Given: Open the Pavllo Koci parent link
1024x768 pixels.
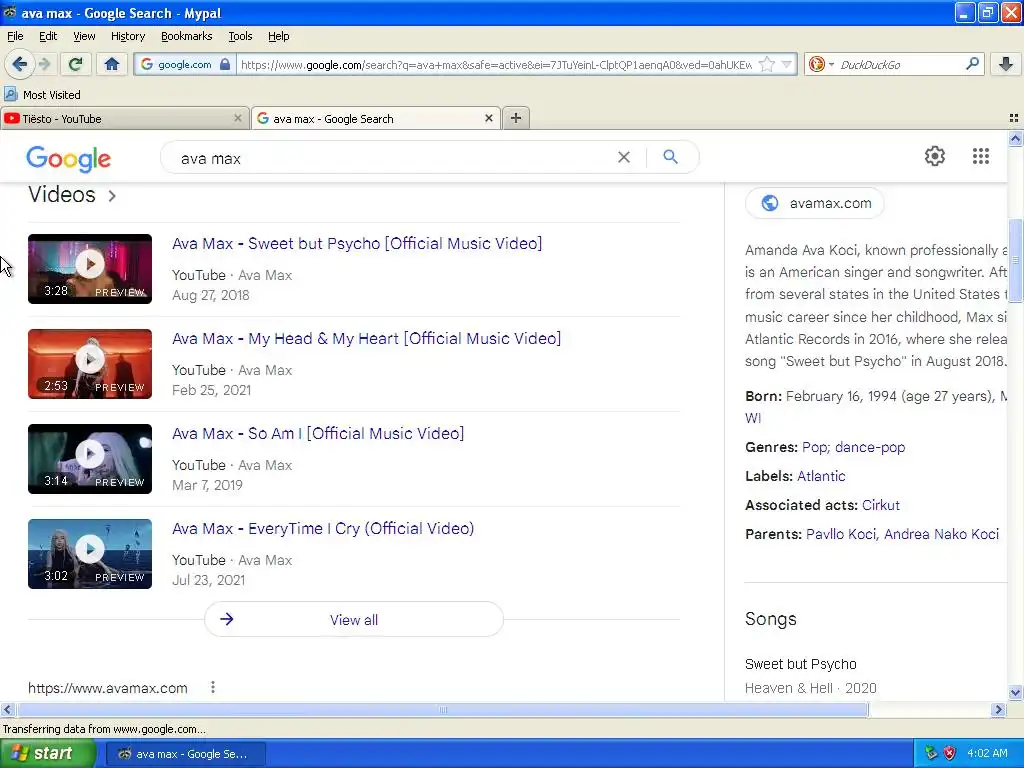Looking at the screenshot, I should (x=841, y=534).
